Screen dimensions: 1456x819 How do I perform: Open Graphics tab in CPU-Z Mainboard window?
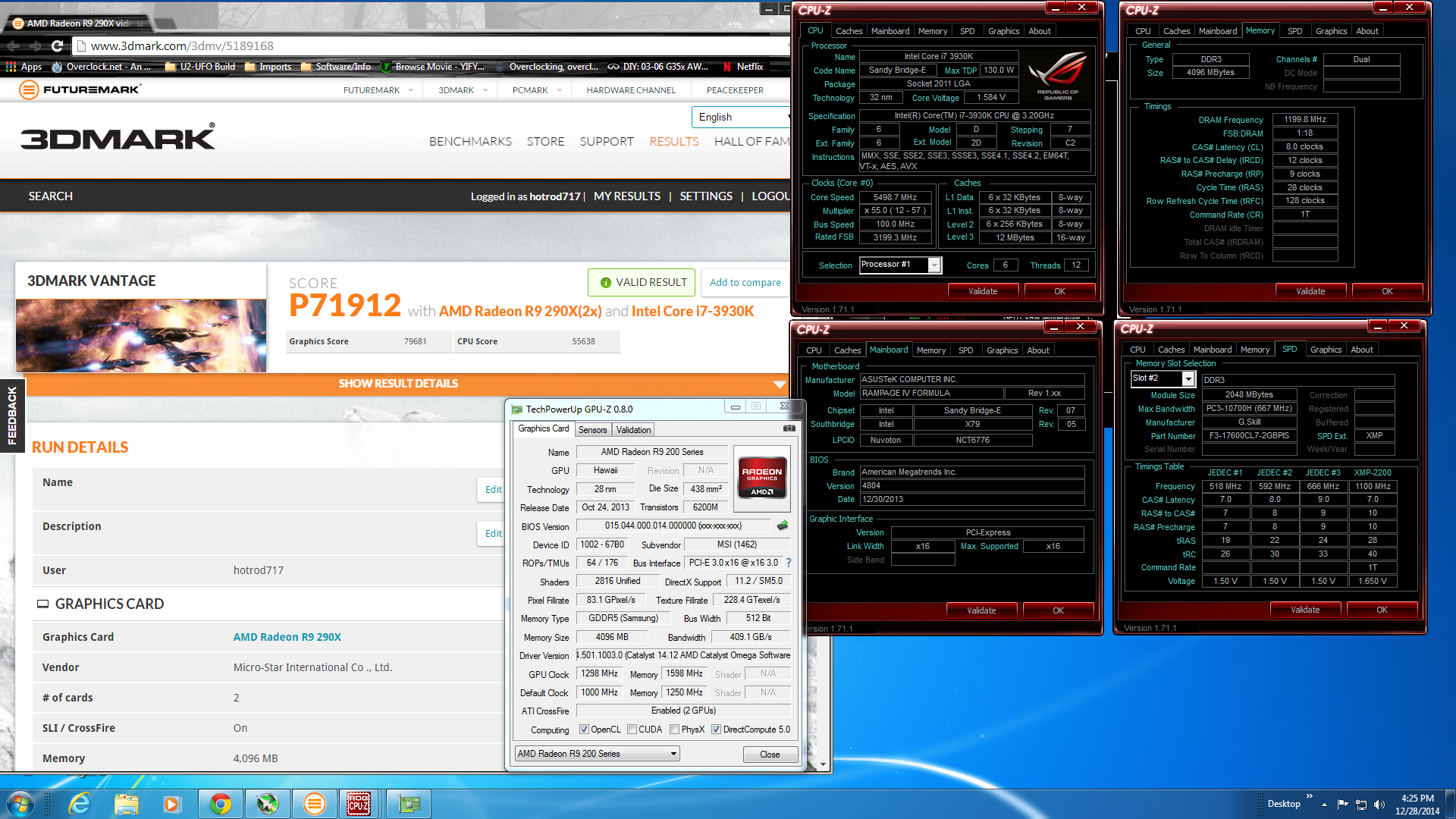pos(1002,350)
